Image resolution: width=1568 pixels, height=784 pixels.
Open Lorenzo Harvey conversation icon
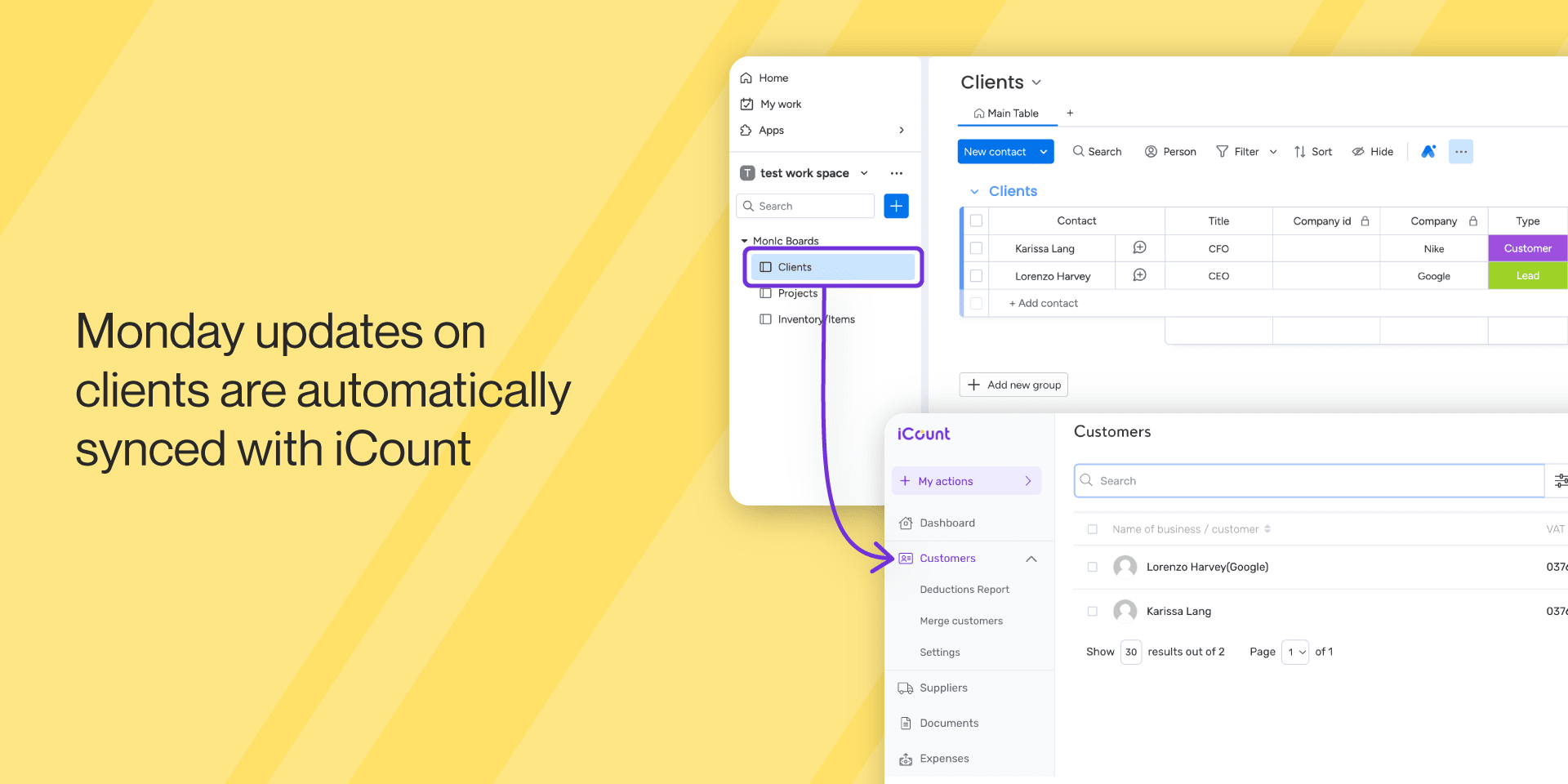pos(1140,275)
